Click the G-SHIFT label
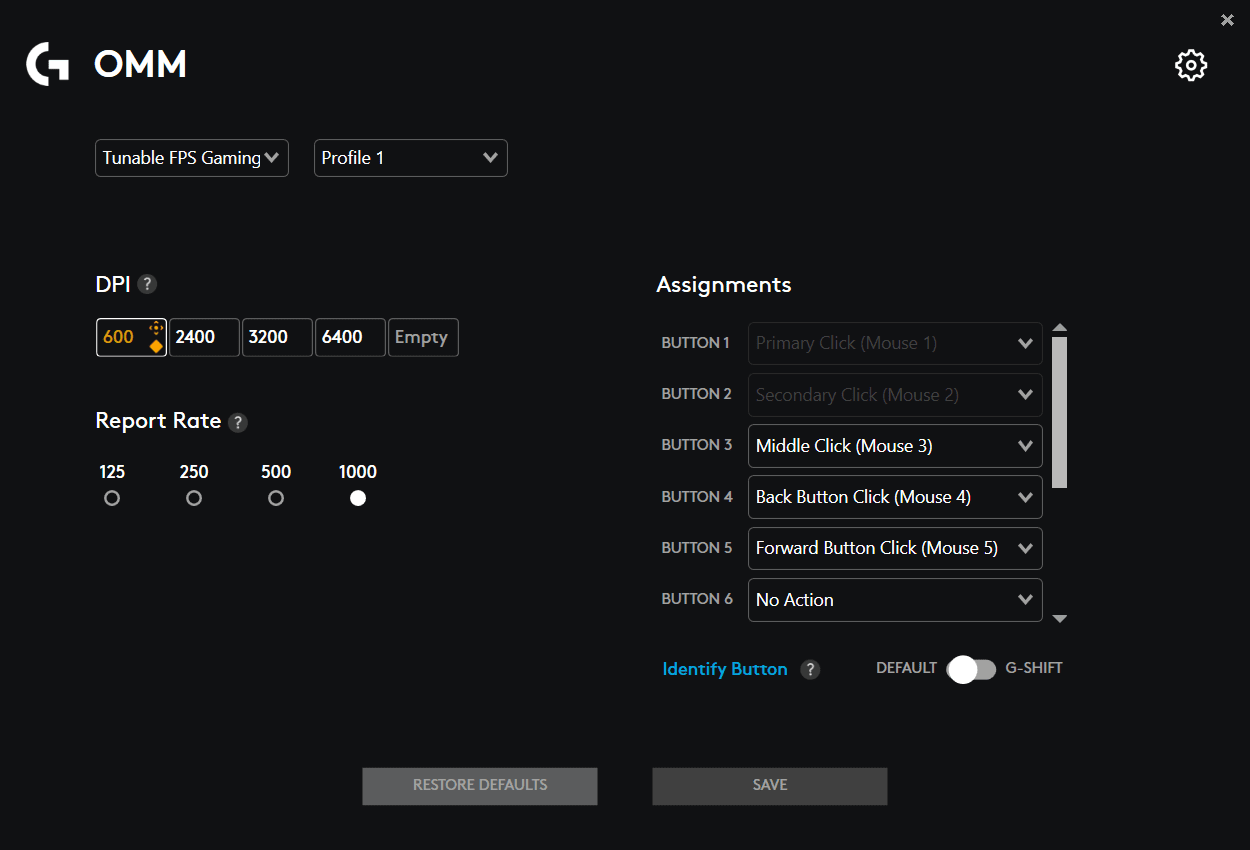 click(x=1034, y=668)
